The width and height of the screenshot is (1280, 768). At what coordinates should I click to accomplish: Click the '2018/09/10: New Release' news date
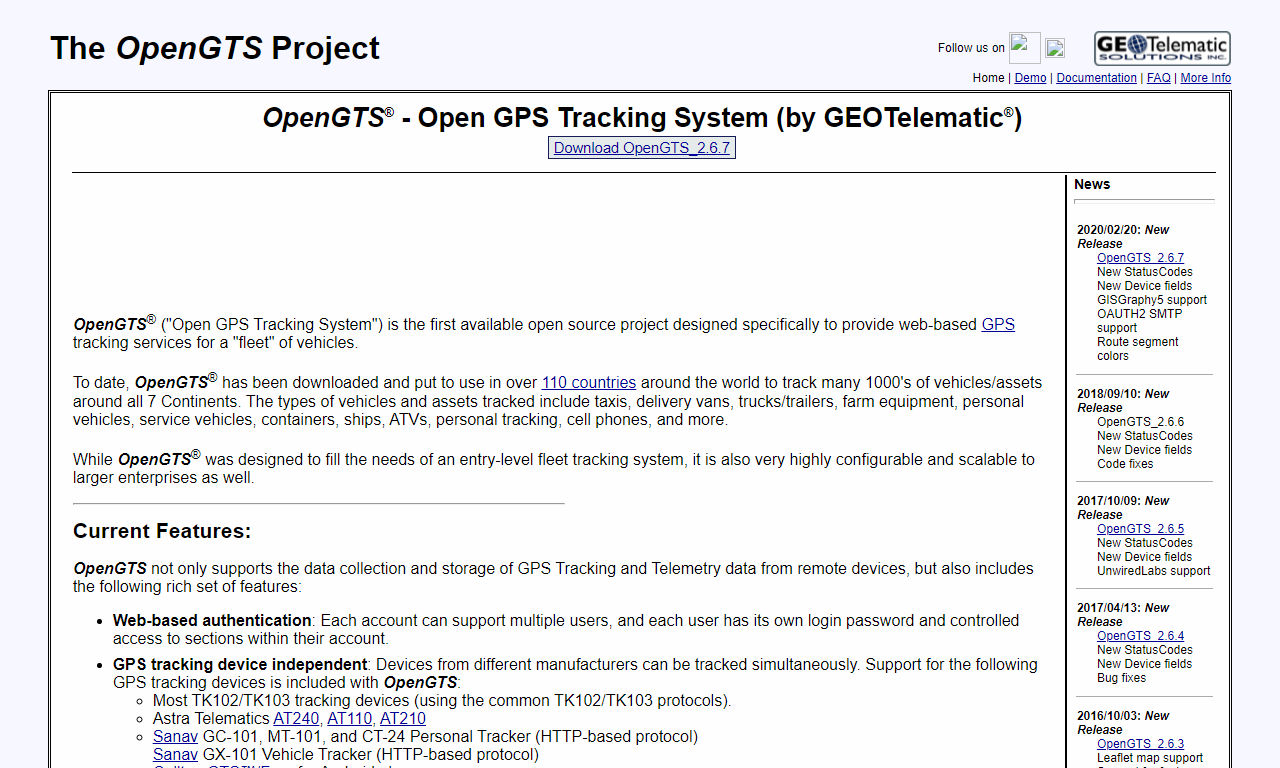(1123, 401)
